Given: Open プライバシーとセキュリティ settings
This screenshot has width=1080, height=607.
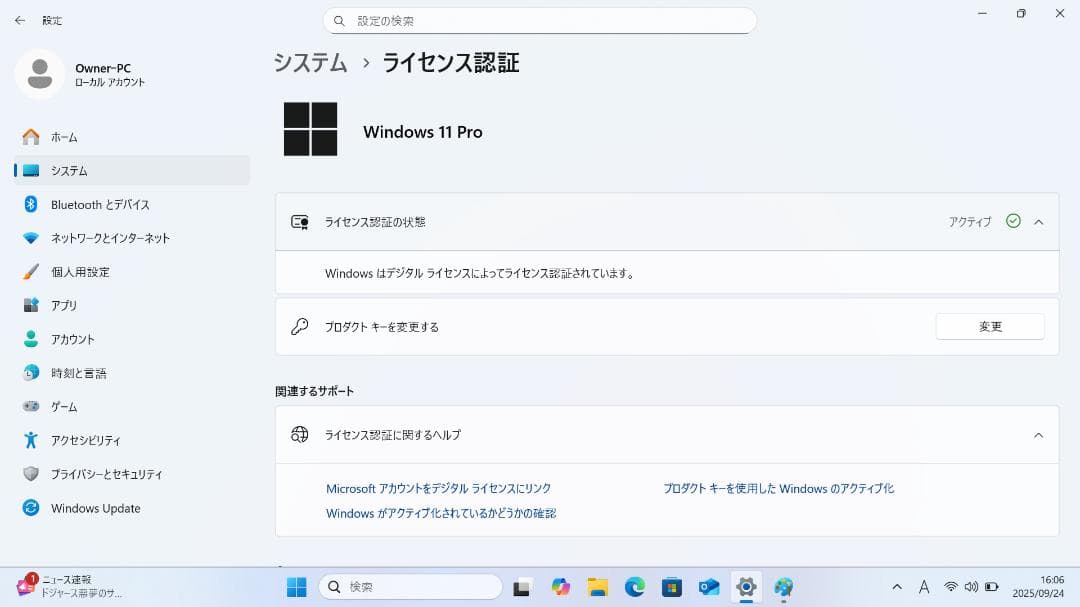Looking at the screenshot, I should click(105, 474).
